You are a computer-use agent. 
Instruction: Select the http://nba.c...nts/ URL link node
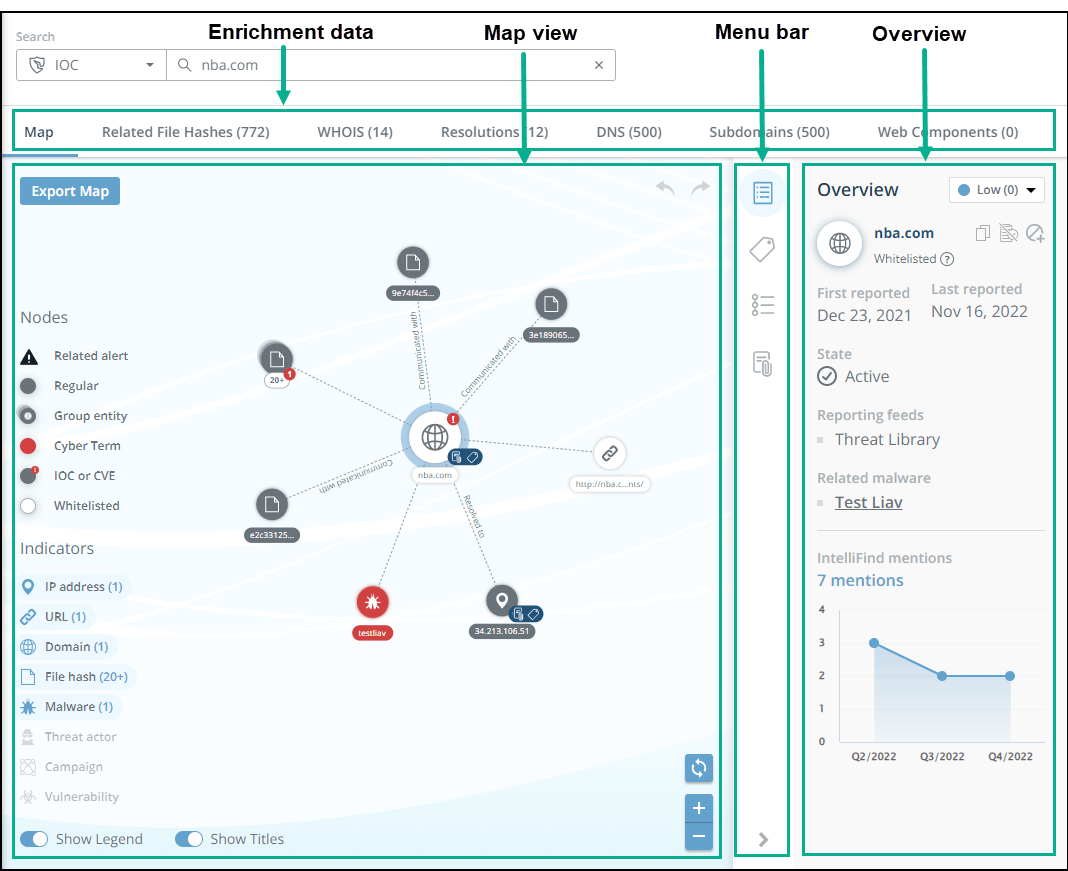pyautogui.click(x=610, y=454)
